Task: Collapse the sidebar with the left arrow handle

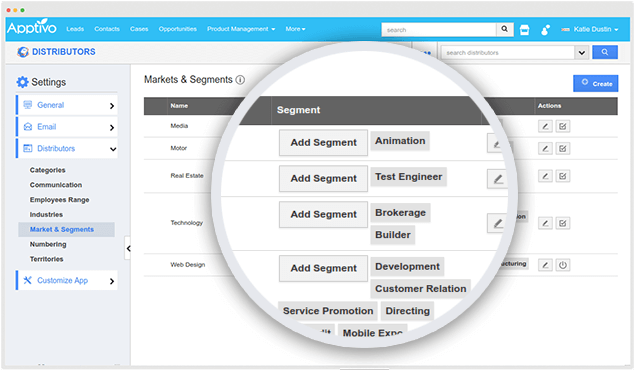Action: [128, 248]
